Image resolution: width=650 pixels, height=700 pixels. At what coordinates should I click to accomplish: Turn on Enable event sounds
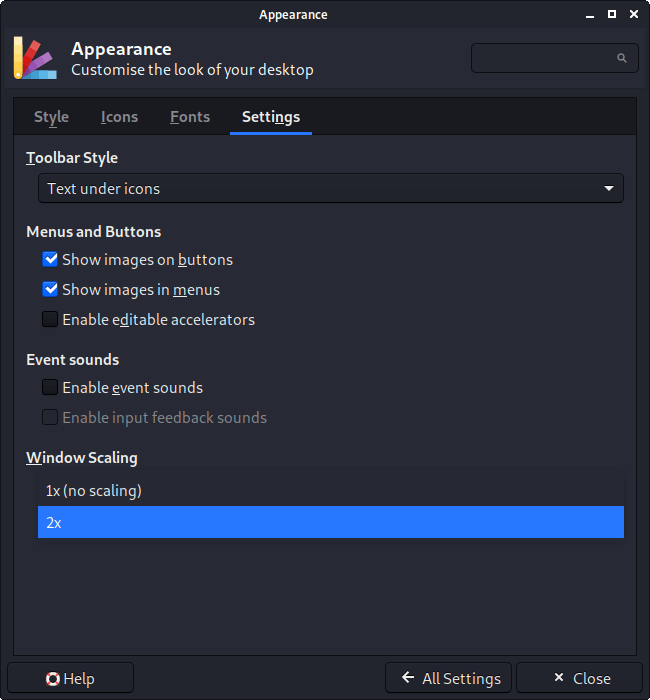click(x=51, y=388)
